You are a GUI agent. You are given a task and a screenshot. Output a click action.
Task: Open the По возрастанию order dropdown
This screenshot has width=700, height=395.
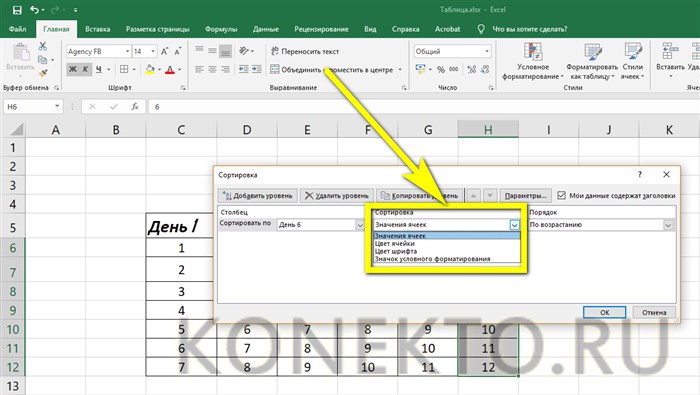click(668, 225)
